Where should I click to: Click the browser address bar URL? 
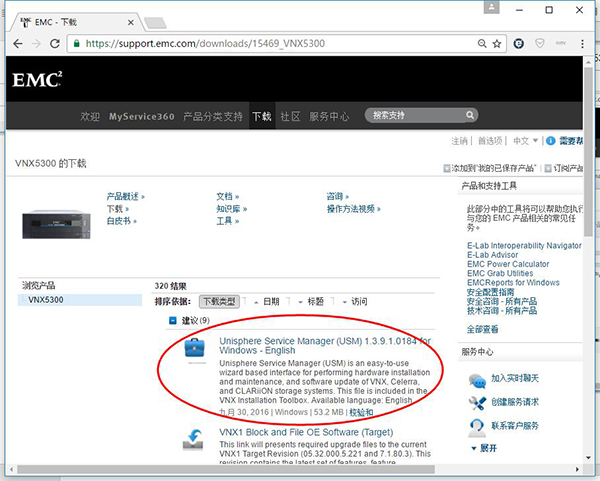point(205,43)
